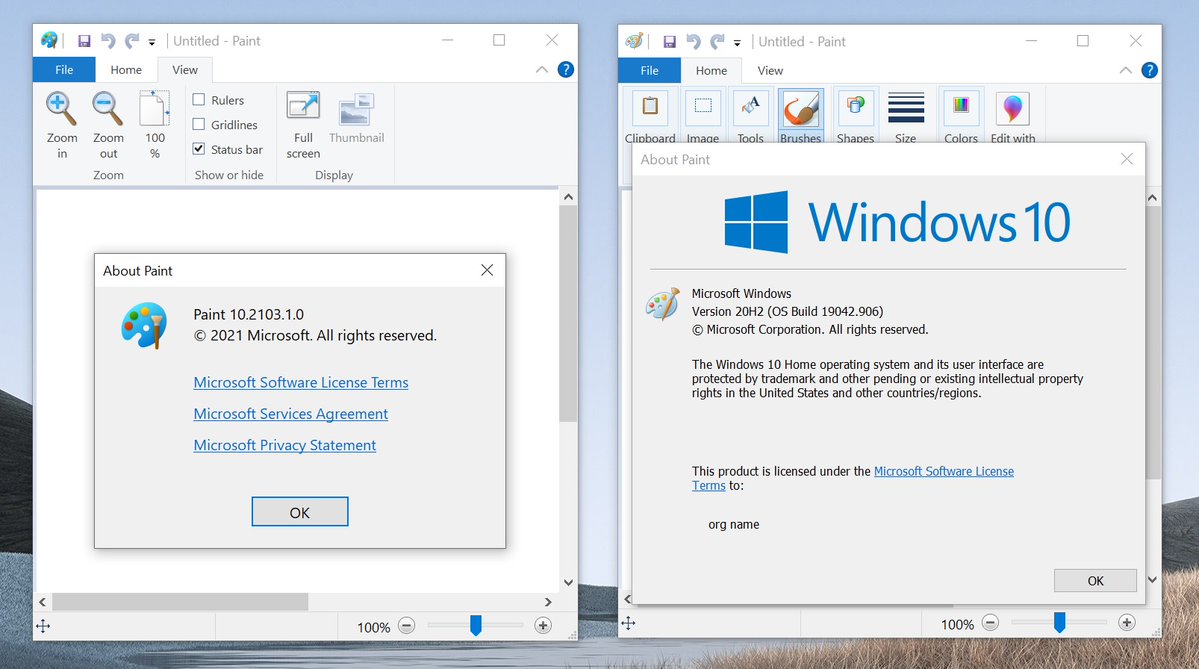Select the Brushes tool in right Paint

[x=801, y=117]
